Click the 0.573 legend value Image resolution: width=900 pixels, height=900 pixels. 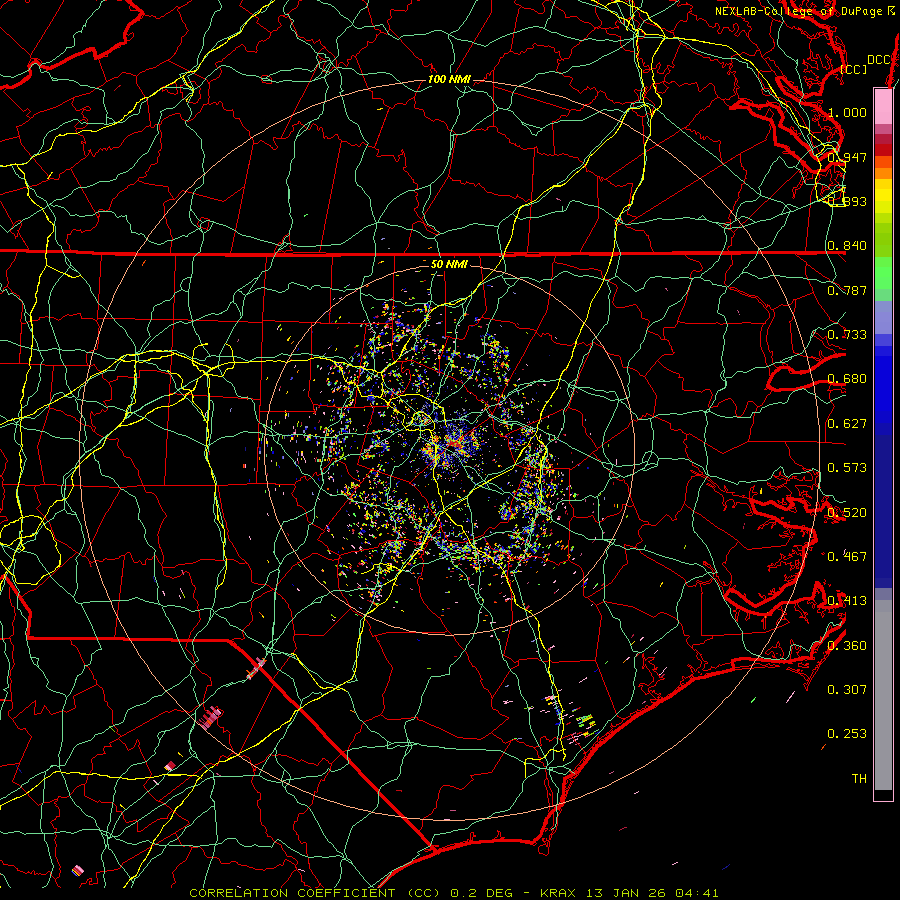(x=847, y=468)
